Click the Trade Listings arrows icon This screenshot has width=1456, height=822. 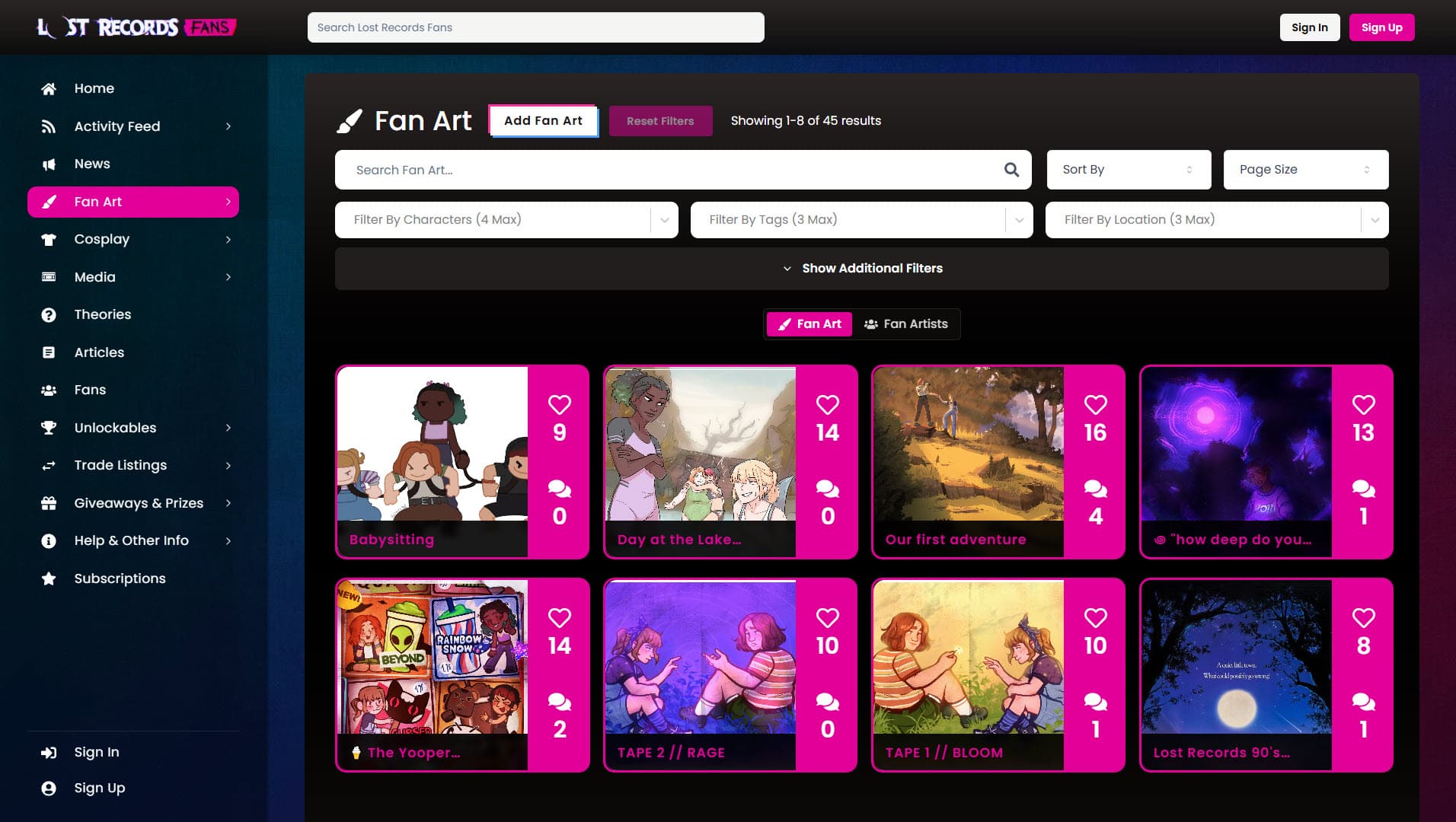[49, 466]
